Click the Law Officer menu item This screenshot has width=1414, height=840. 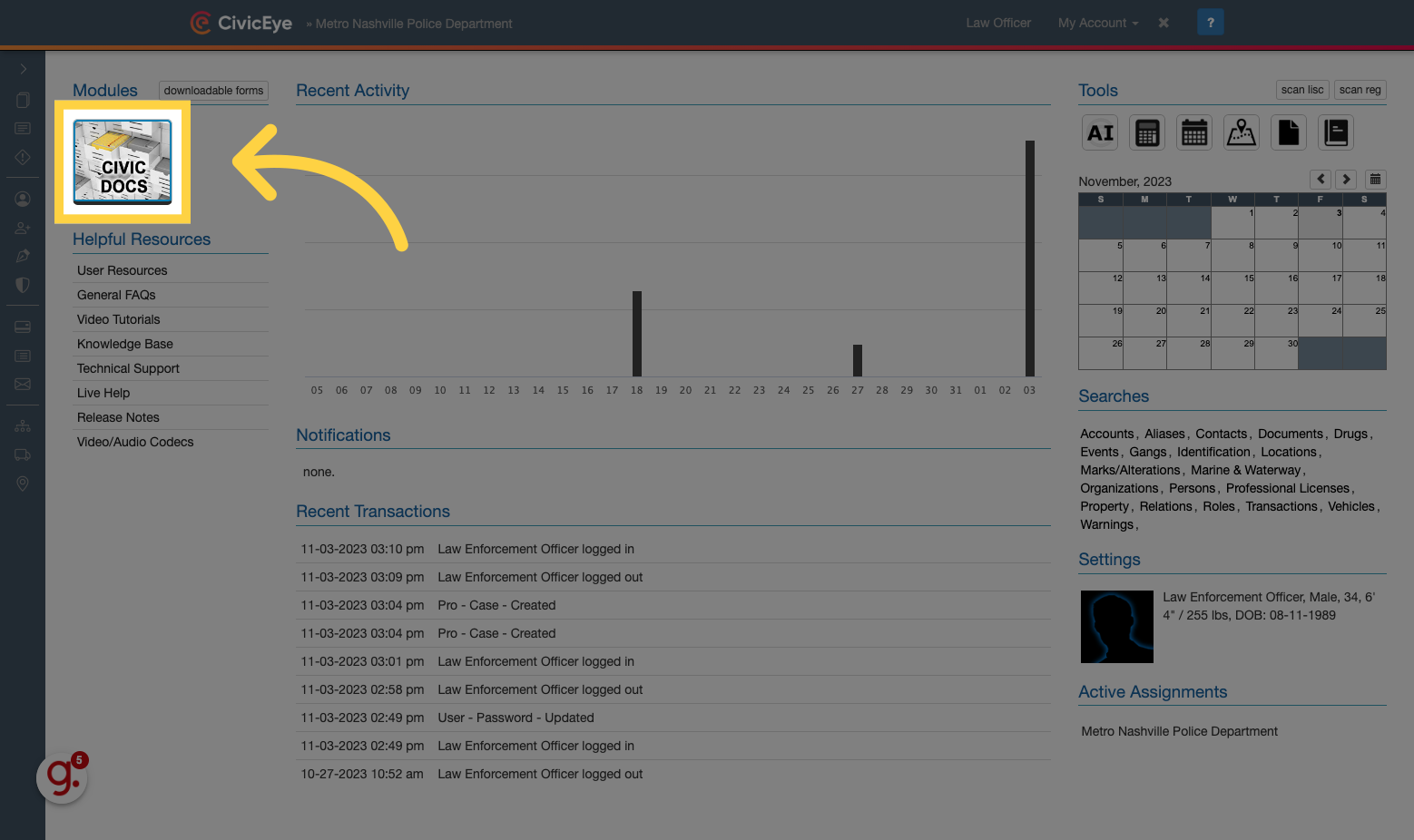998,23
